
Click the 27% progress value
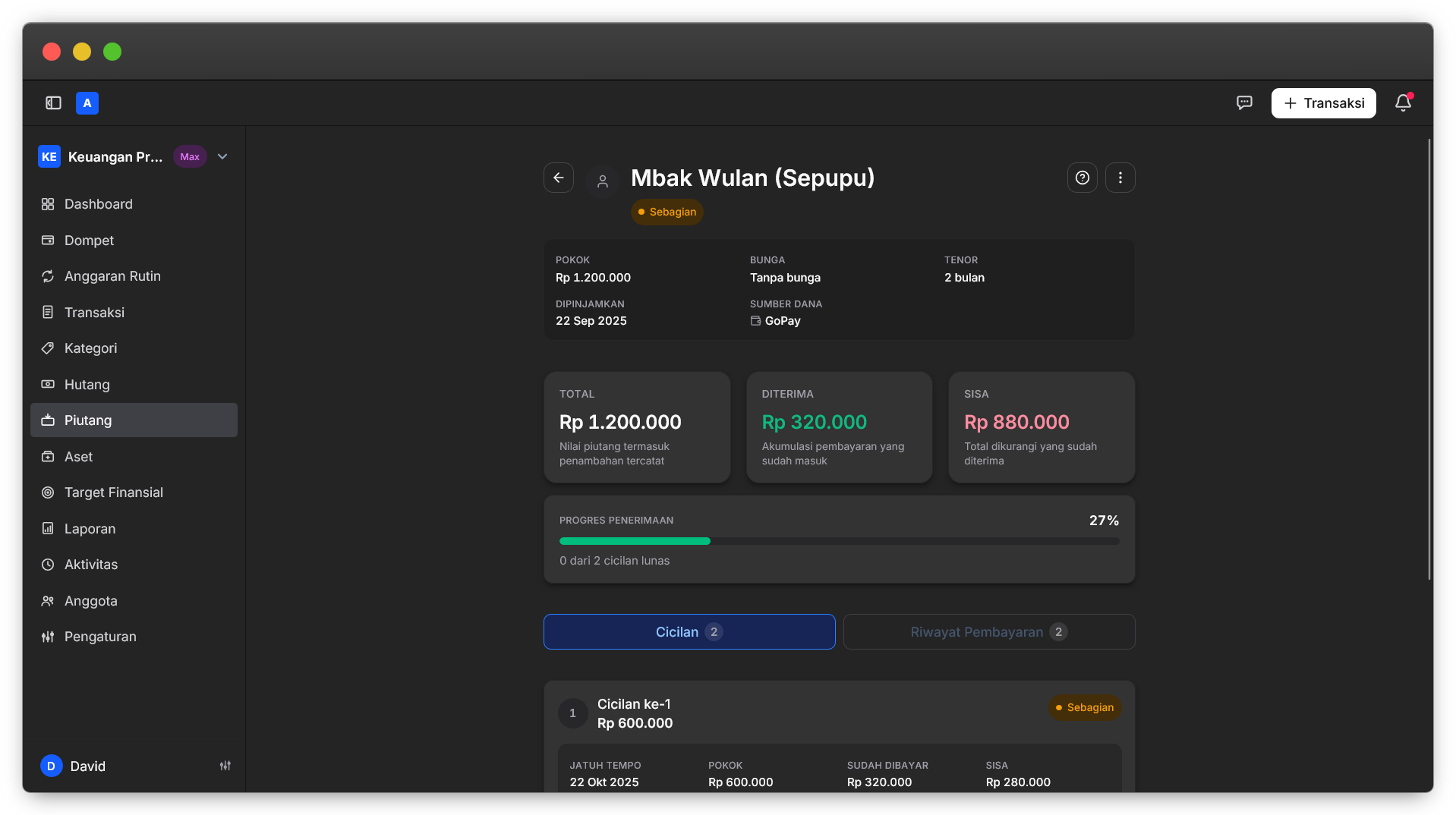1104,521
